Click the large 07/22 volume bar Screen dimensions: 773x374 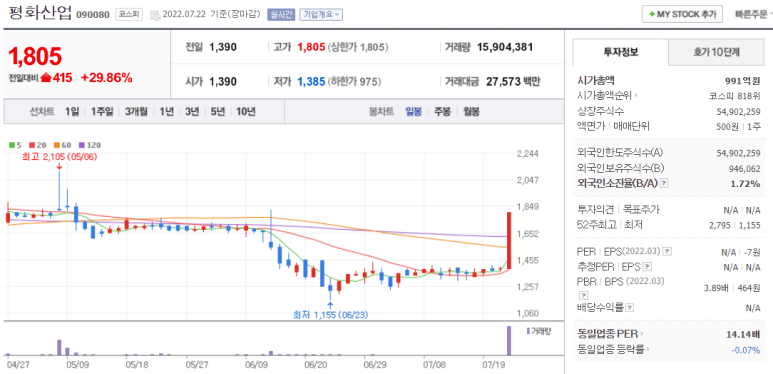point(509,340)
